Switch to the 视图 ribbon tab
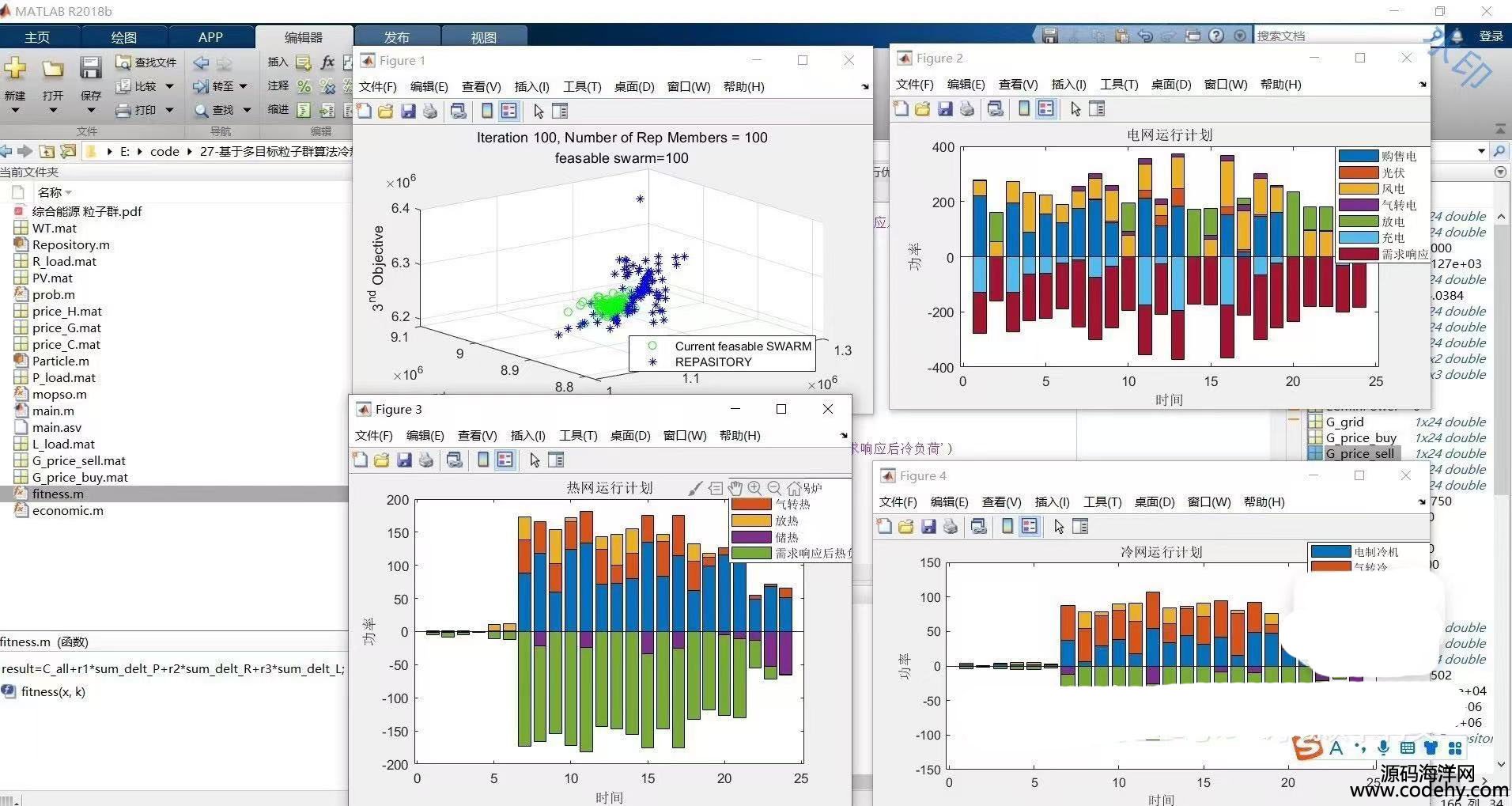Viewport: 1512px width, 806px height. (x=483, y=37)
